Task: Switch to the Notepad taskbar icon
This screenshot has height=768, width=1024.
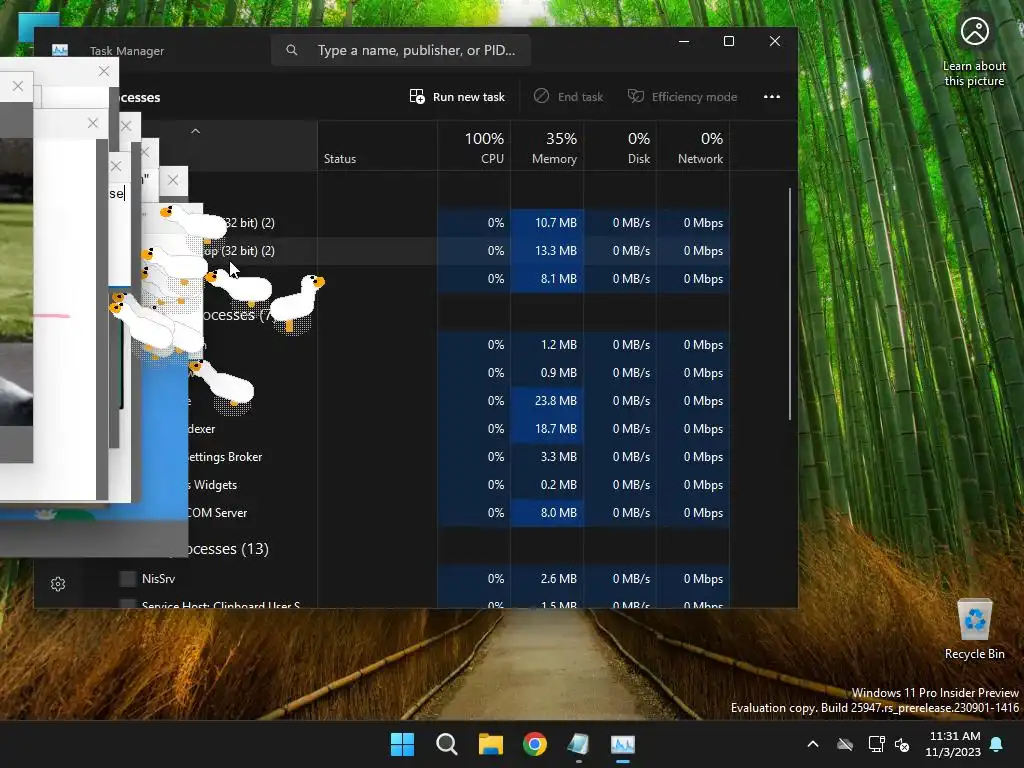Action: pos(579,744)
